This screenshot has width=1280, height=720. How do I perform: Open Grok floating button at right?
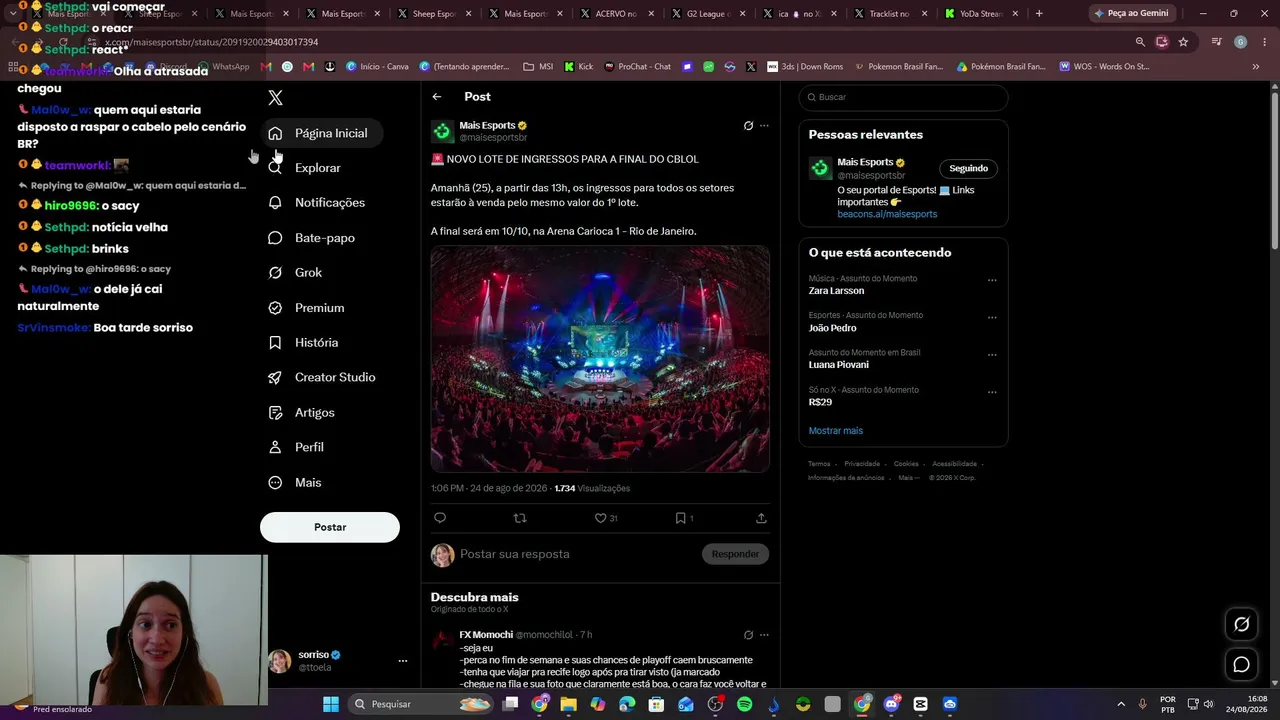[1241, 624]
